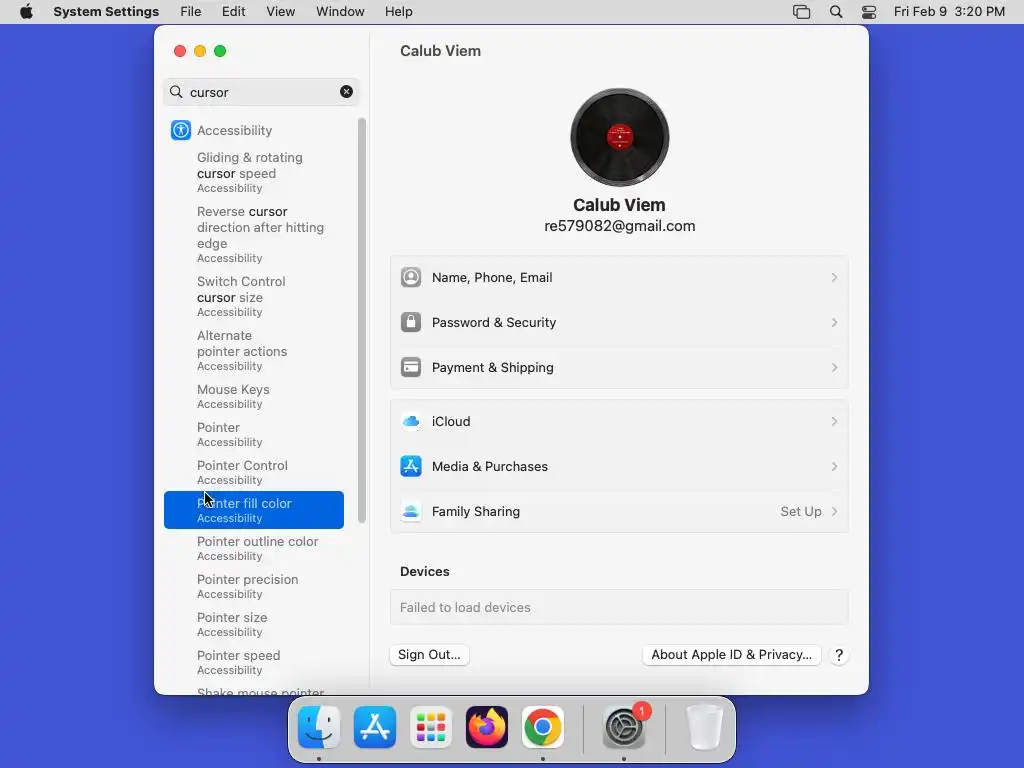The height and width of the screenshot is (768, 1024).
Task: Open the System Settings menu
Action: (x=106, y=12)
